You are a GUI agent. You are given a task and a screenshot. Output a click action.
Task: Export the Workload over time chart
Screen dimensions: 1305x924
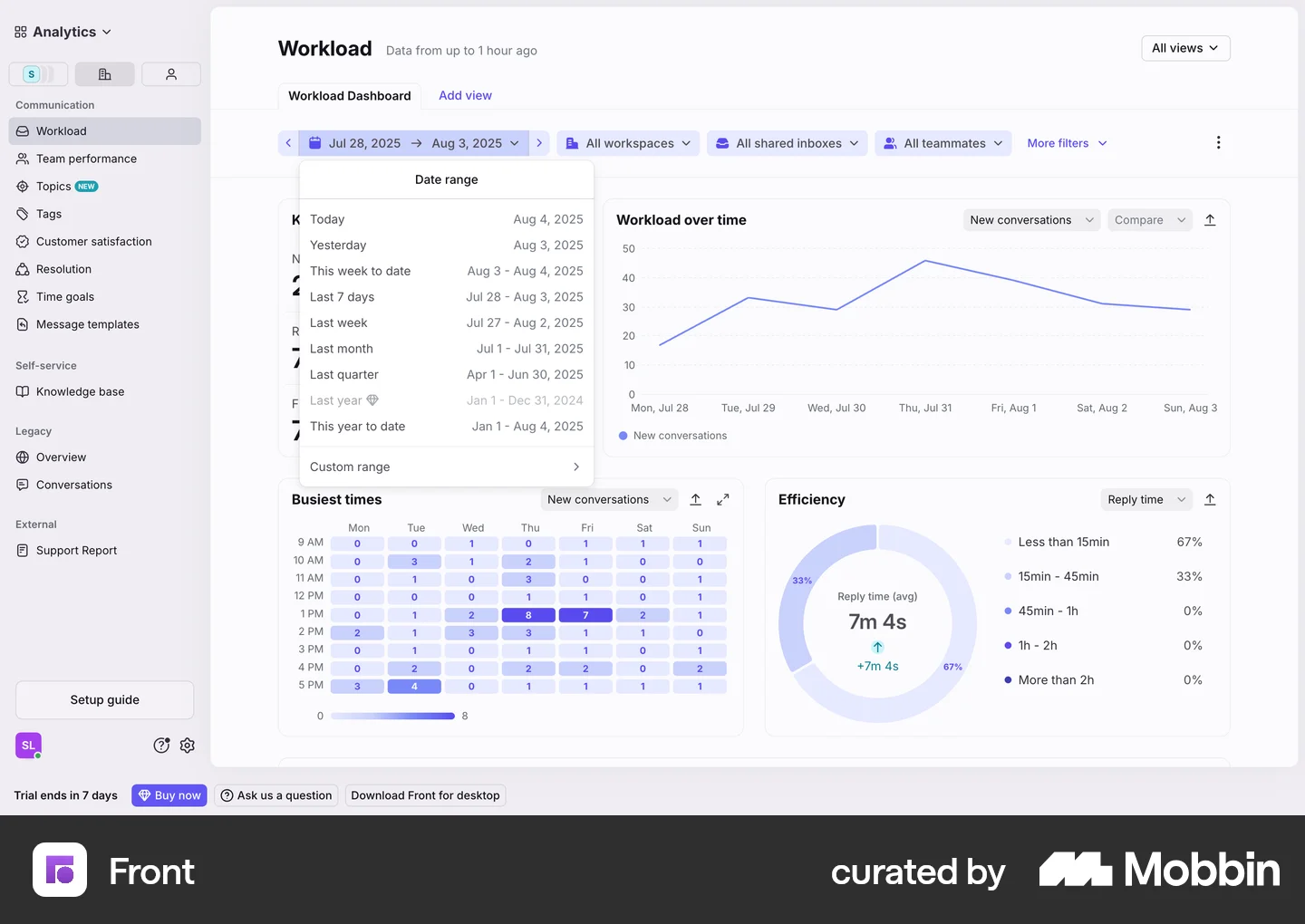(x=1210, y=220)
